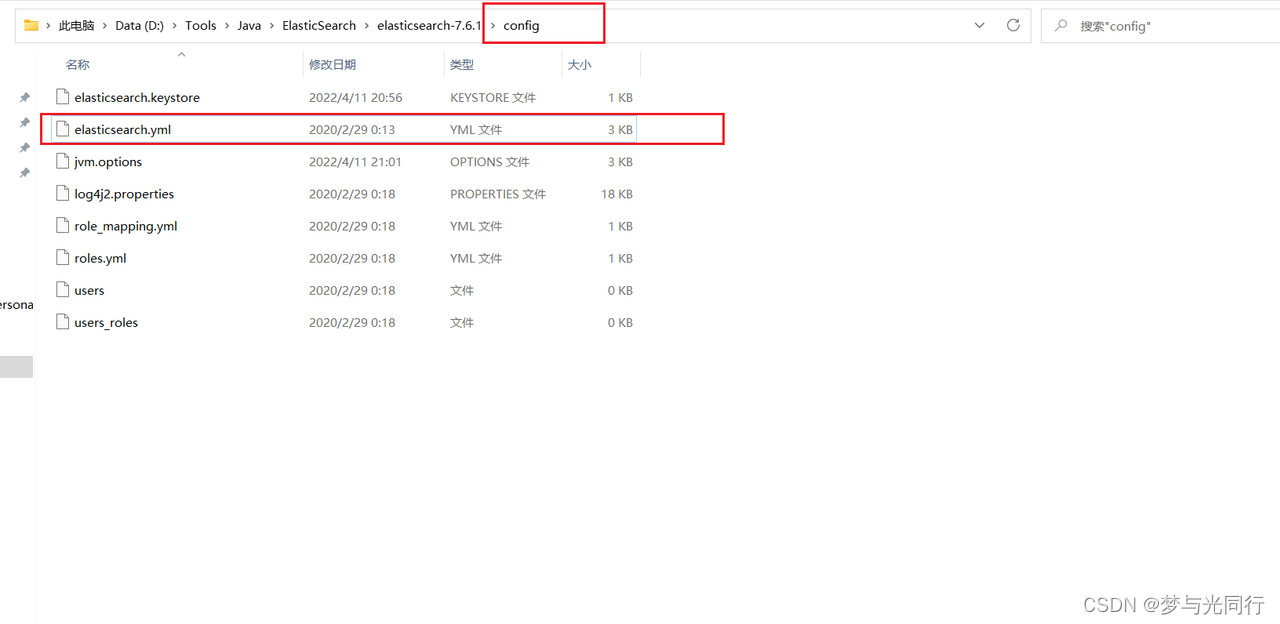Click date 2022/4/11 21:01
1280x624 pixels.
click(355, 161)
